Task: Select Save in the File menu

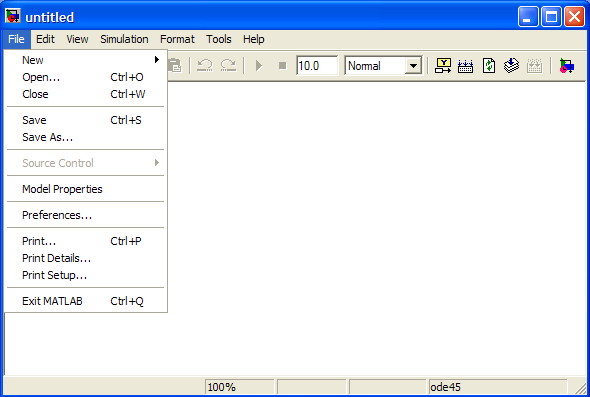Action: point(85,120)
